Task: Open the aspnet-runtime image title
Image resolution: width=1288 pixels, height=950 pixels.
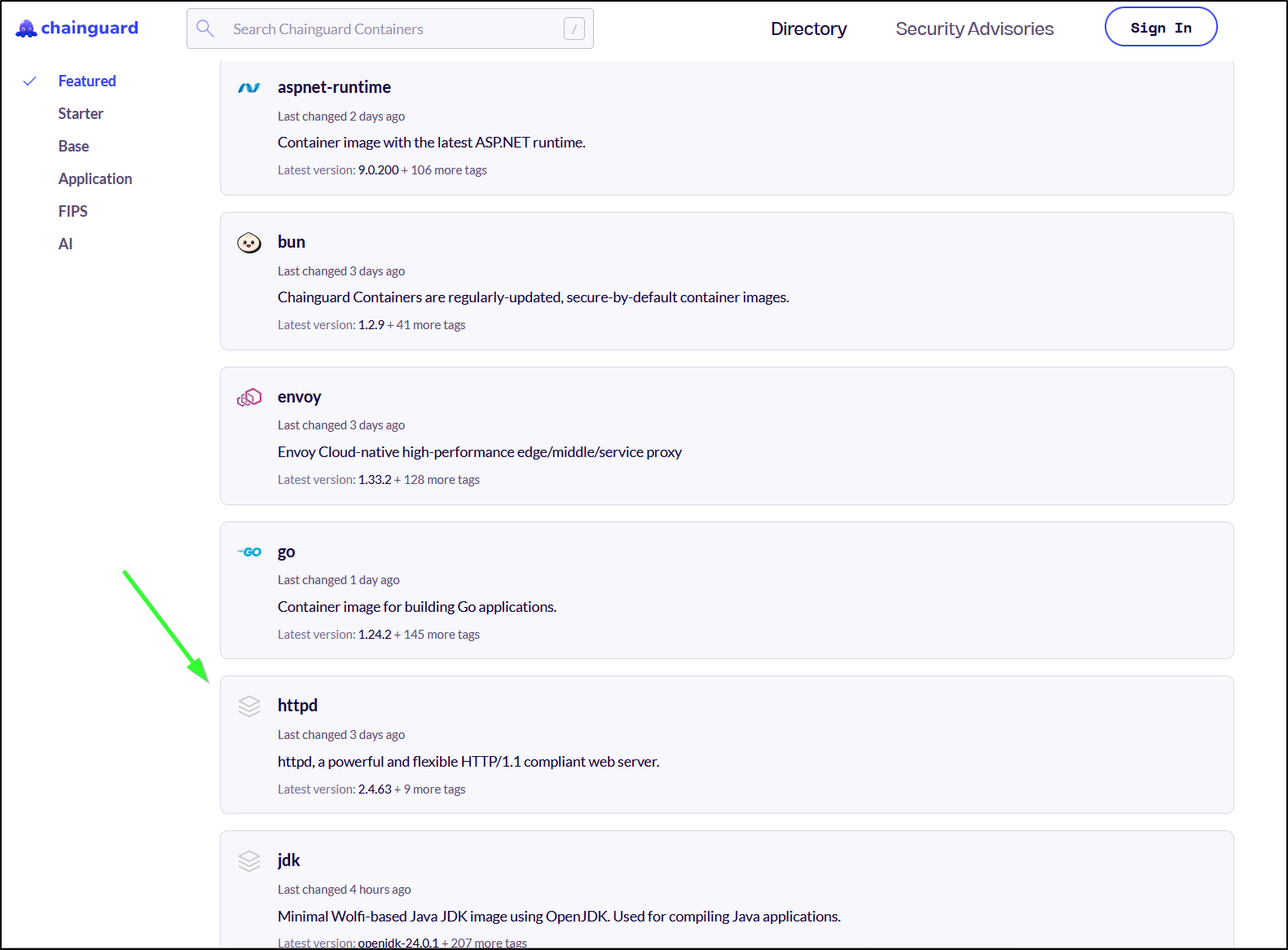Action: pos(334,87)
